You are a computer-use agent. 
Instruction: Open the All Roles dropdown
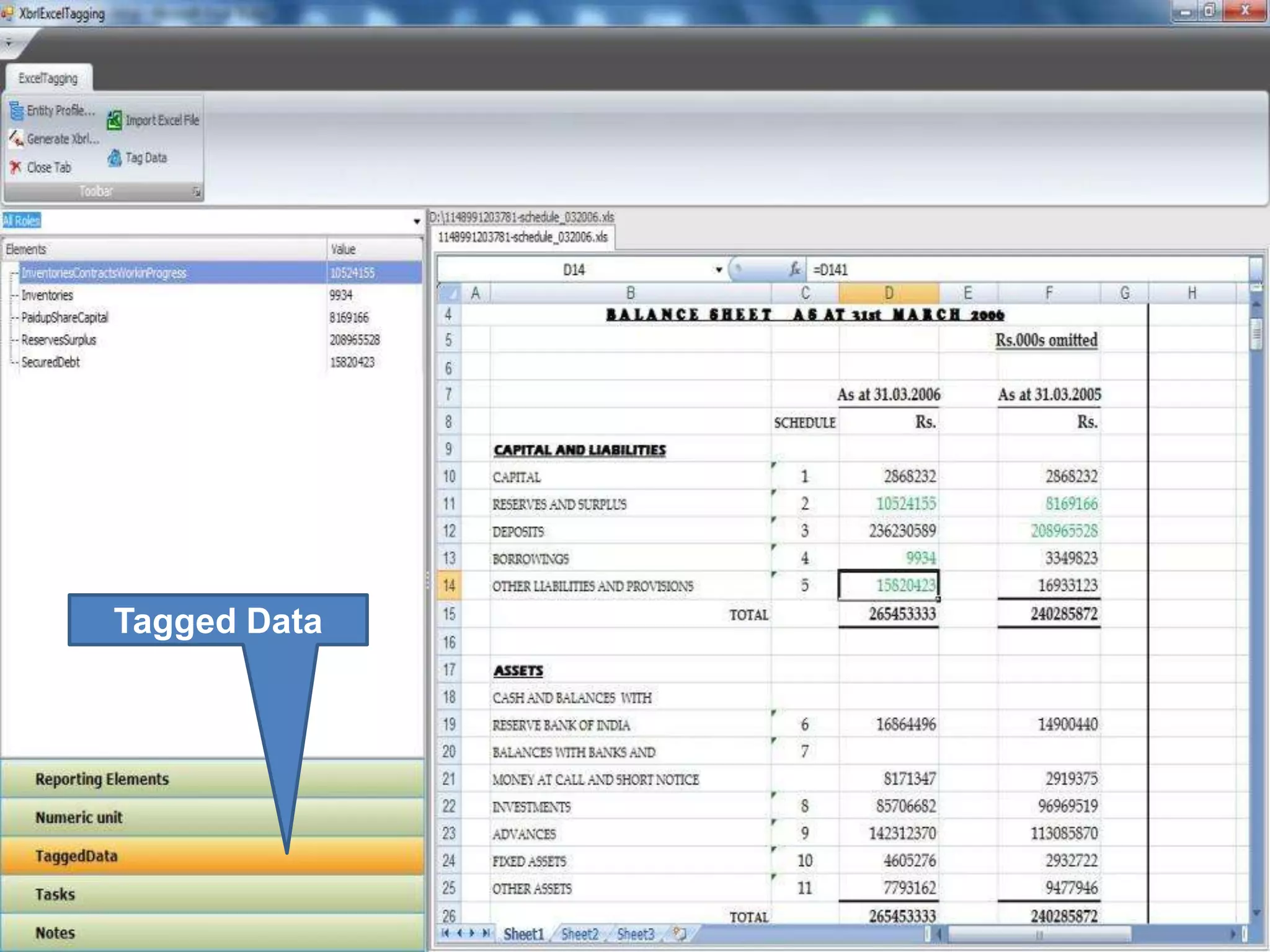pyautogui.click(x=416, y=221)
